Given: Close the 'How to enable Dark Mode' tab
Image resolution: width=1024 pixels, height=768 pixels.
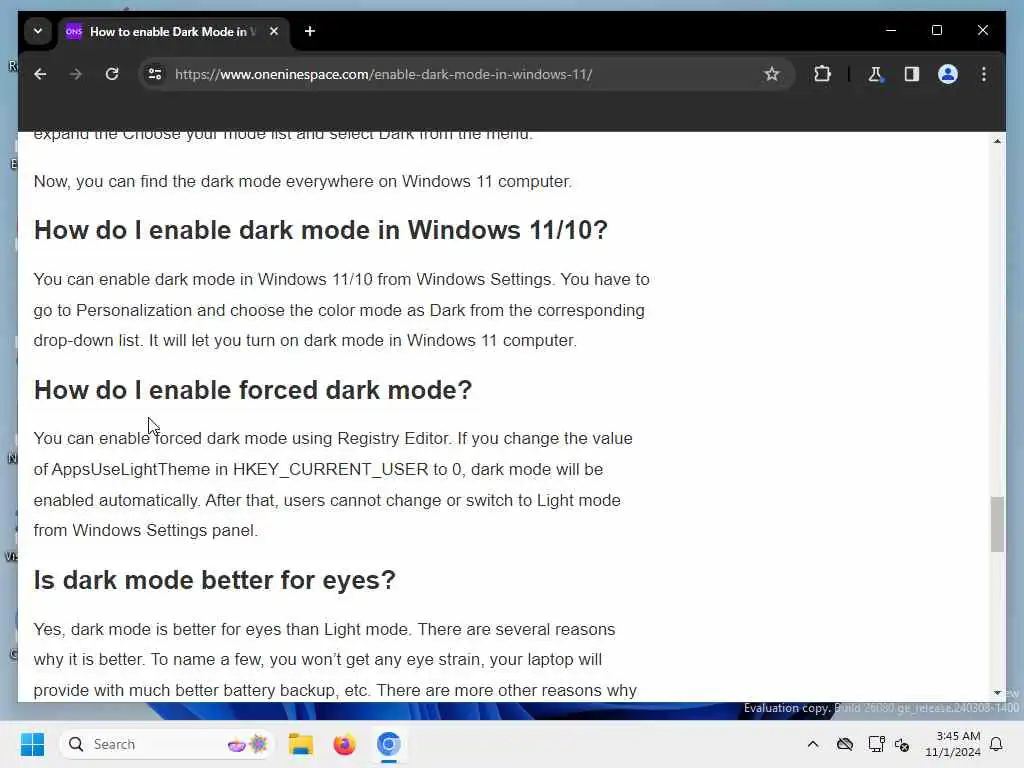Looking at the screenshot, I should point(274,31).
